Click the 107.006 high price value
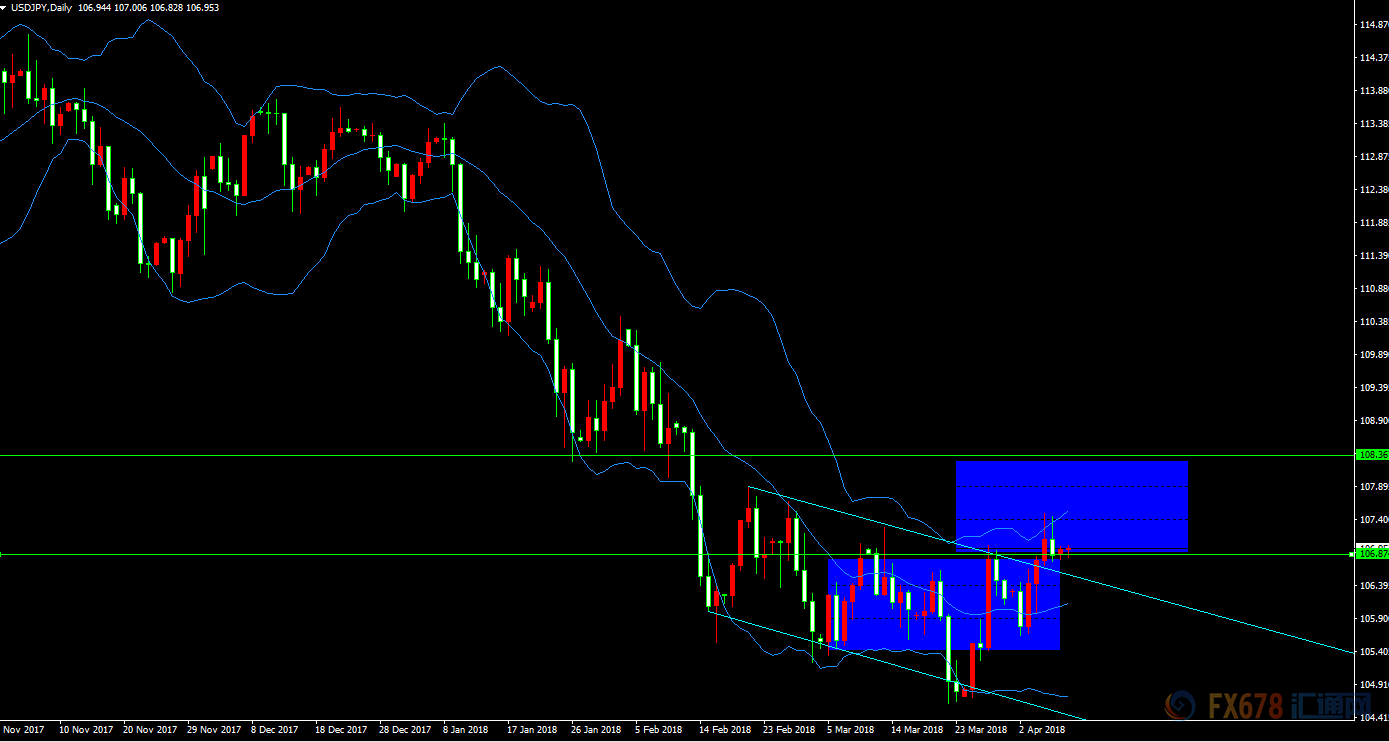The height and width of the screenshot is (742, 1389). click(131, 8)
